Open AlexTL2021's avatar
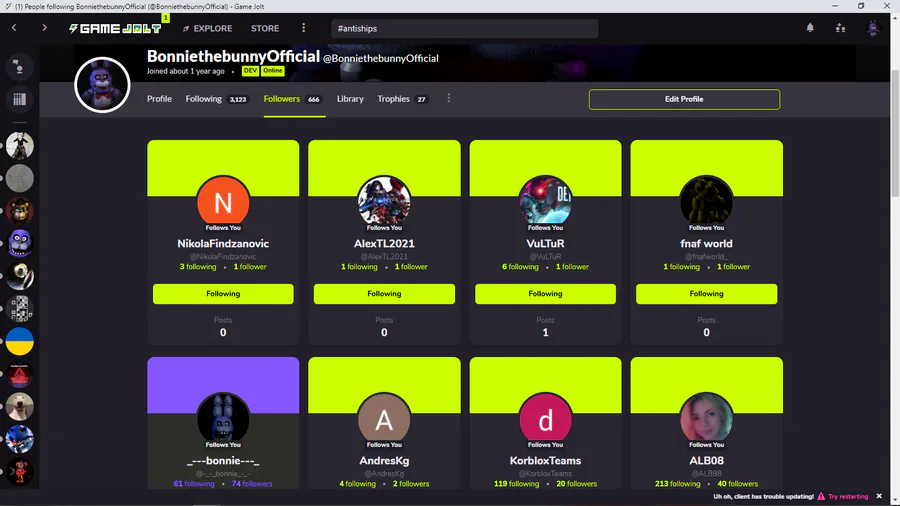 coord(384,202)
